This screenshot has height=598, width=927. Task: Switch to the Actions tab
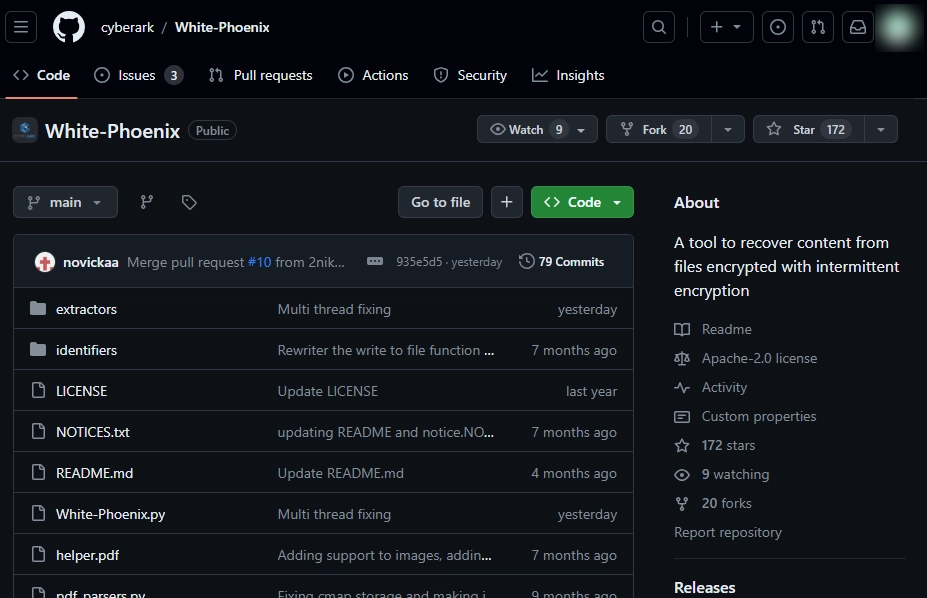(373, 75)
